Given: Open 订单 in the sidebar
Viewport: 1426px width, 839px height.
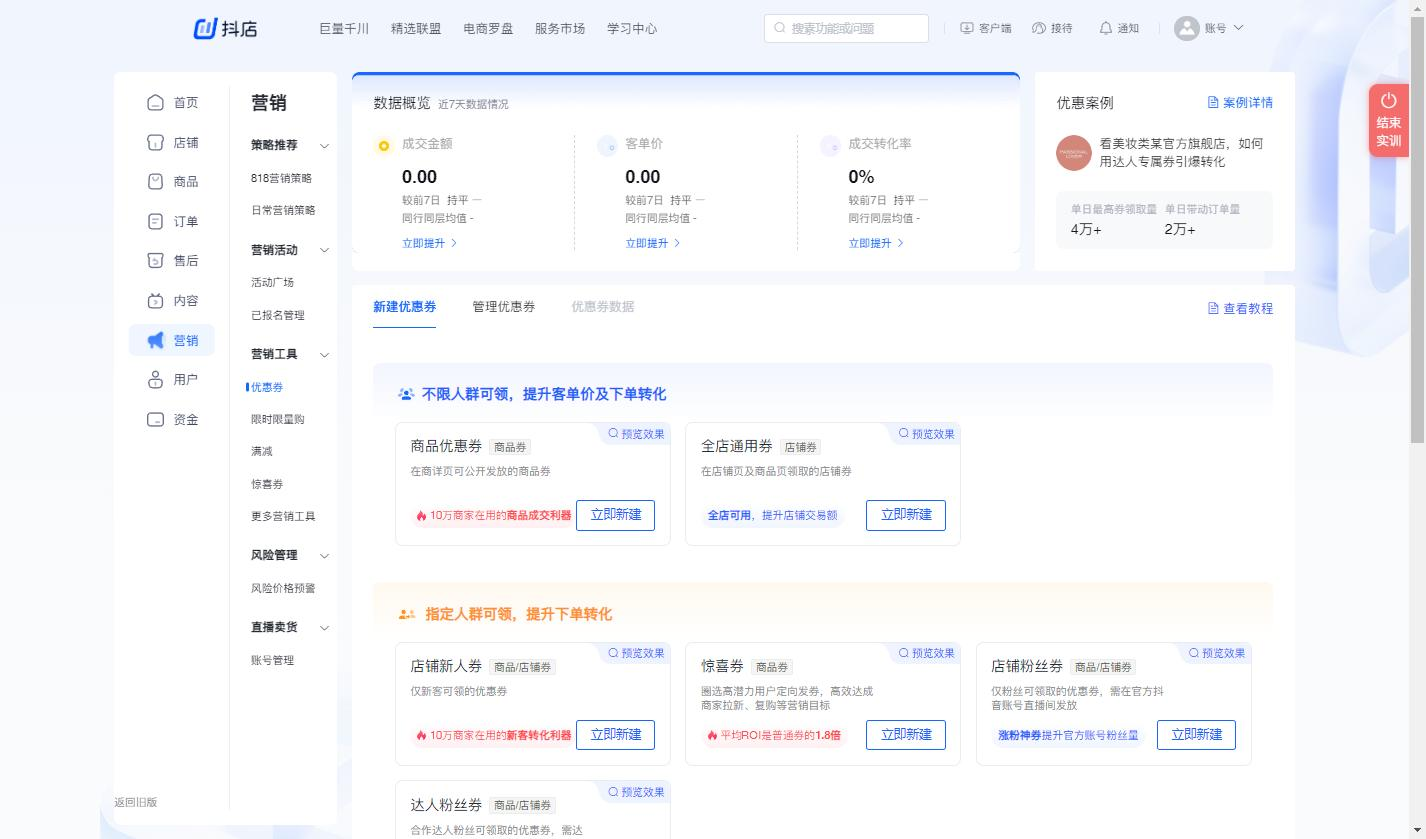Looking at the screenshot, I should [172, 221].
